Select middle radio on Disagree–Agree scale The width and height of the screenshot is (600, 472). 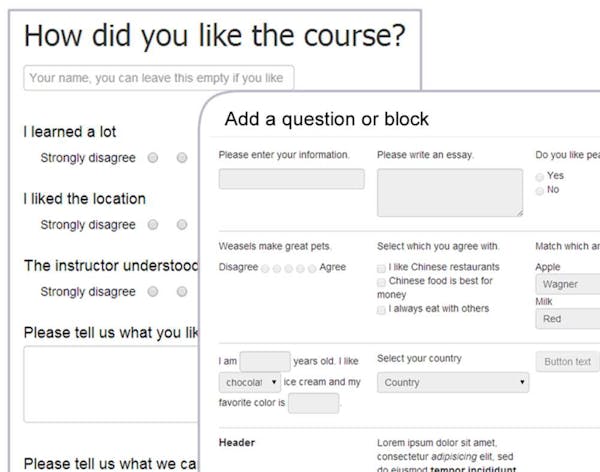coord(288,269)
